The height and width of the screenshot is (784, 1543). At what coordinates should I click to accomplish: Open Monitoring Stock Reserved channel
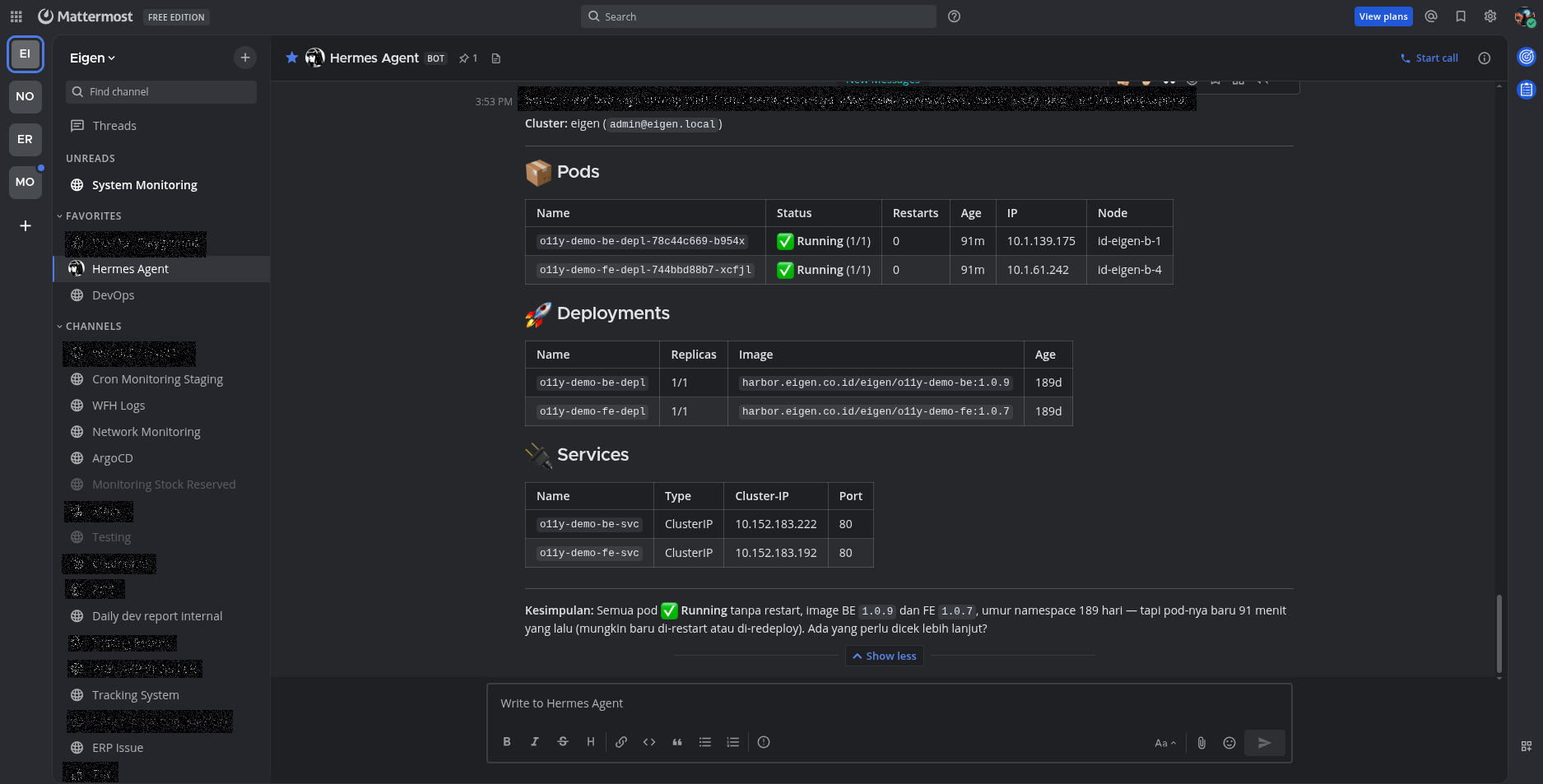point(161,485)
